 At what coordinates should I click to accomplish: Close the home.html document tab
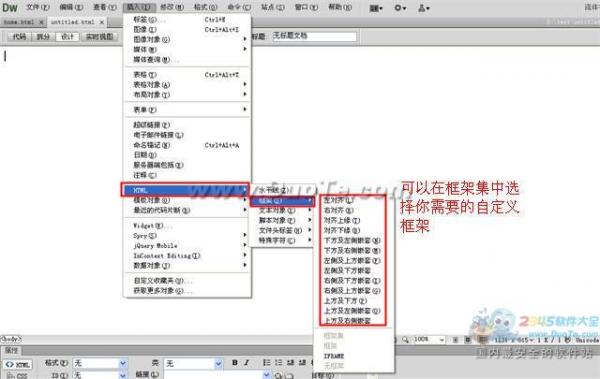click(41, 22)
